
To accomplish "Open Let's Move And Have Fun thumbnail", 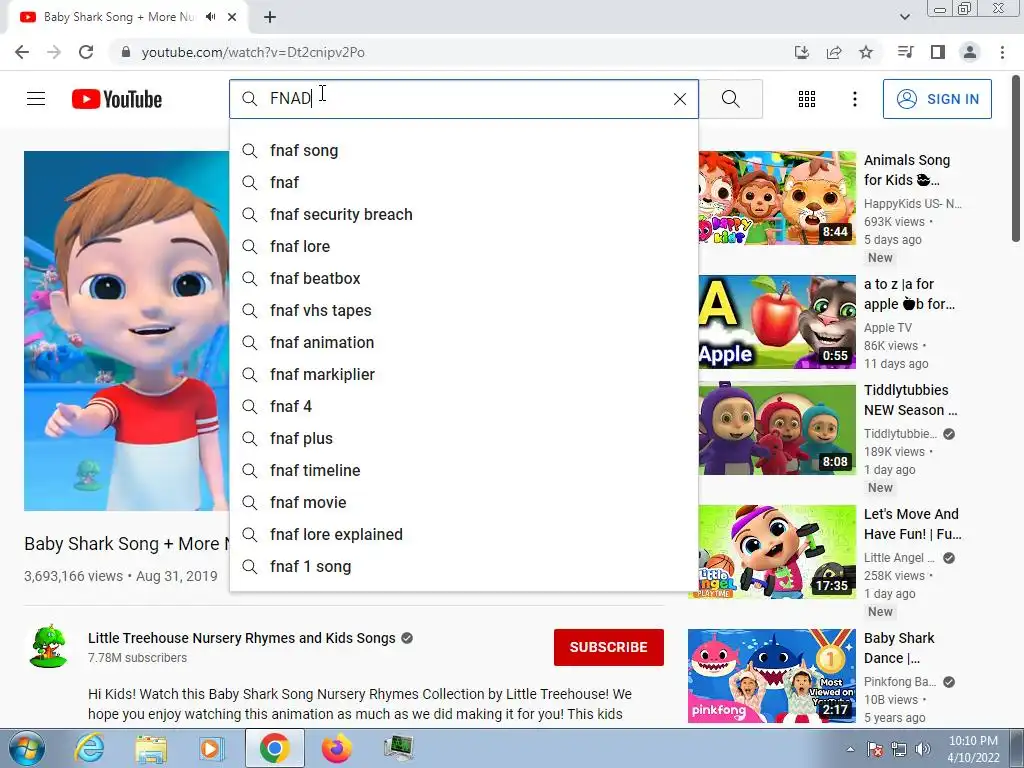I will 772,552.
